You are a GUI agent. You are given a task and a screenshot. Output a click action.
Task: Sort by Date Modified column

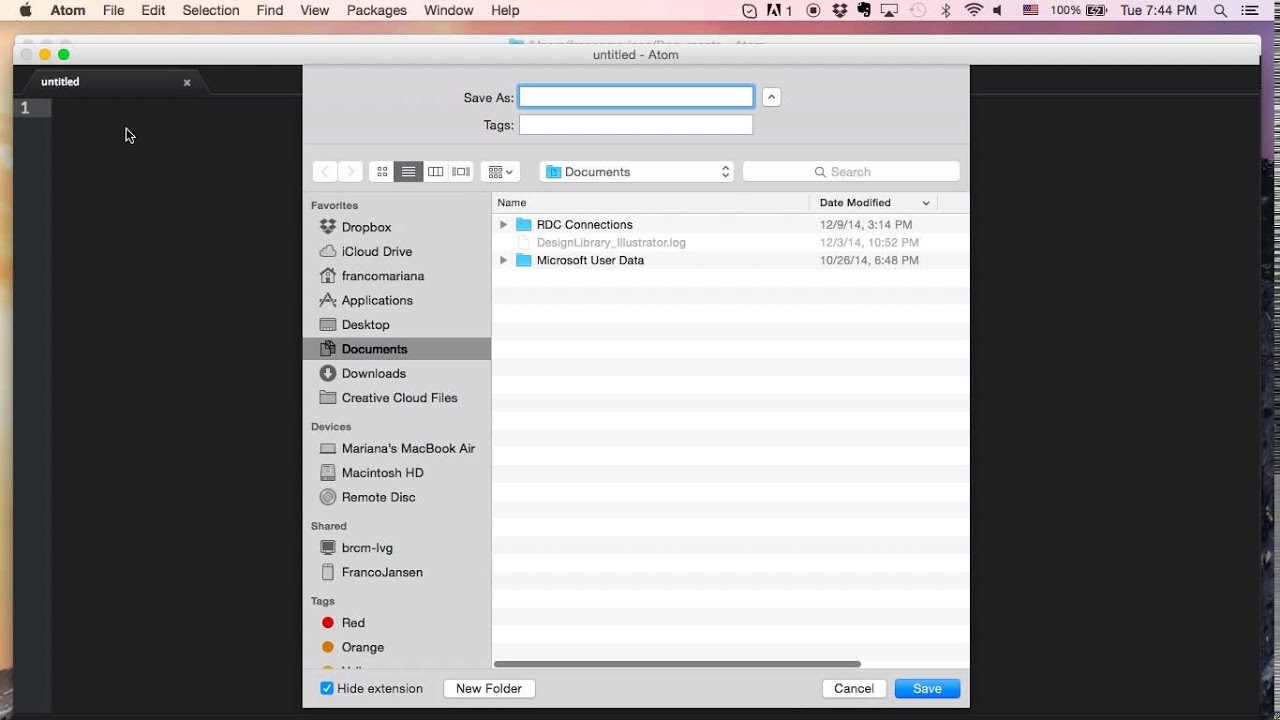[x=874, y=203]
